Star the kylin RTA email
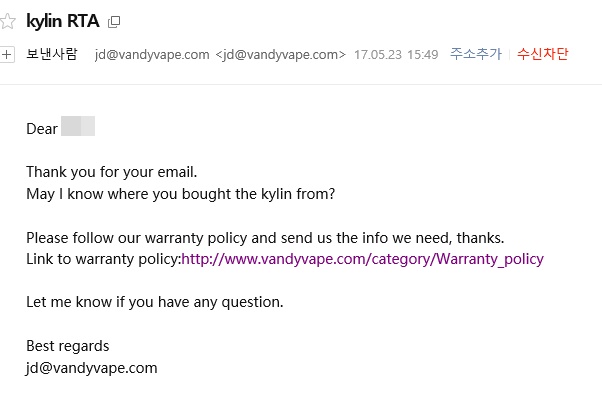This screenshot has width=602, height=415. click(x=7, y=21)
